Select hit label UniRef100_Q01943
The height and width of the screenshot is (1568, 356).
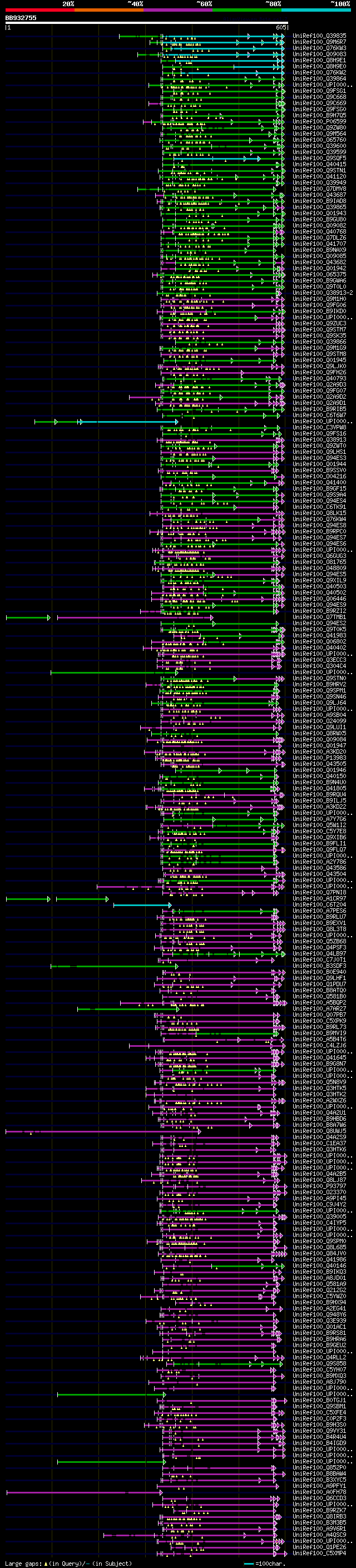319,213
